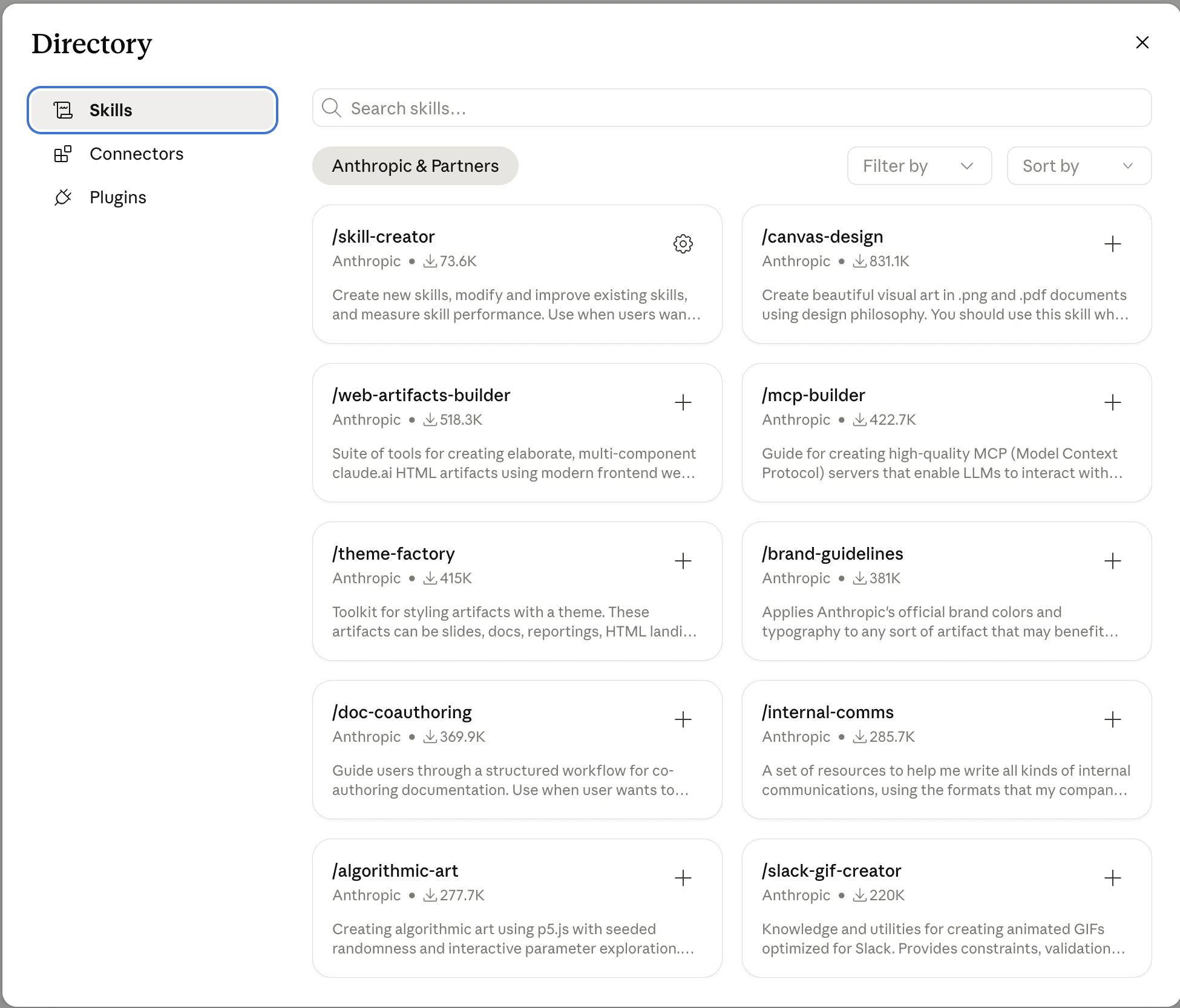Viewport: 1180px width, 1008px height.
Task: Click description 'A set of resources to help'
Action: [x=946, y=780]
